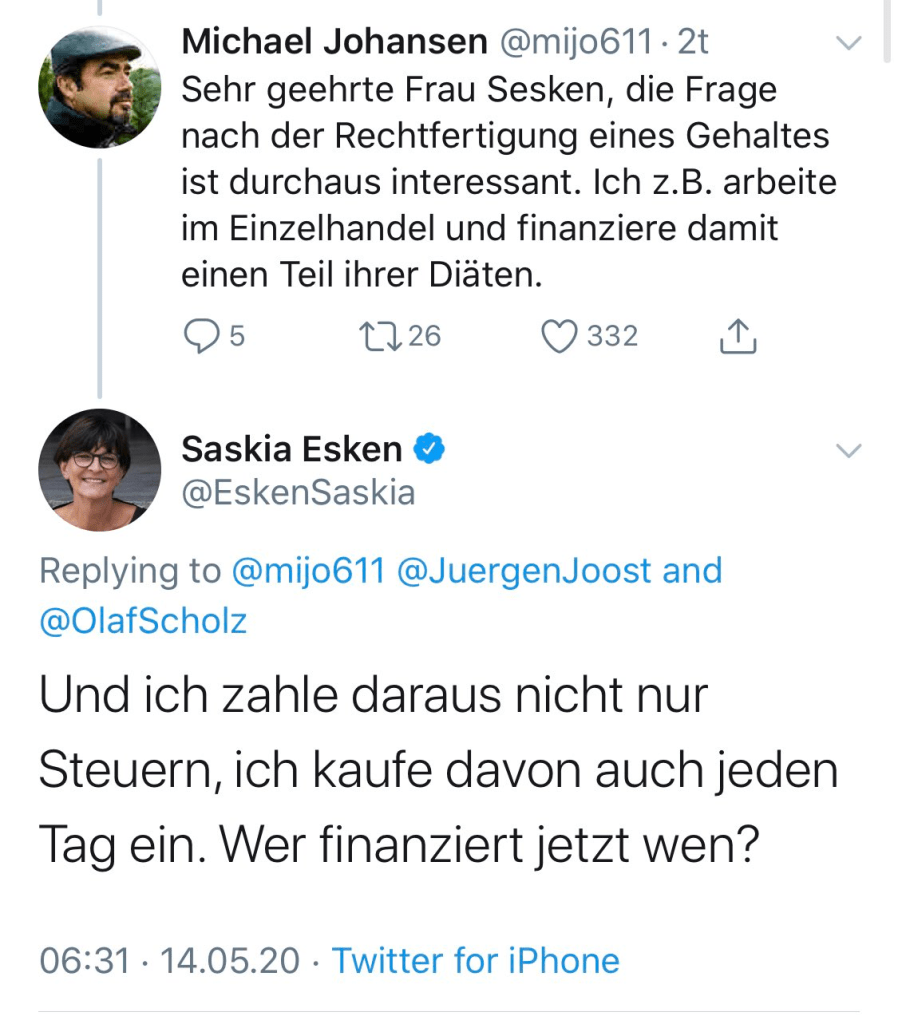Click the 06:31 · 14.05.20 timestamp
The height and width of the screenshot is (1024, 898).
point(169,961)
